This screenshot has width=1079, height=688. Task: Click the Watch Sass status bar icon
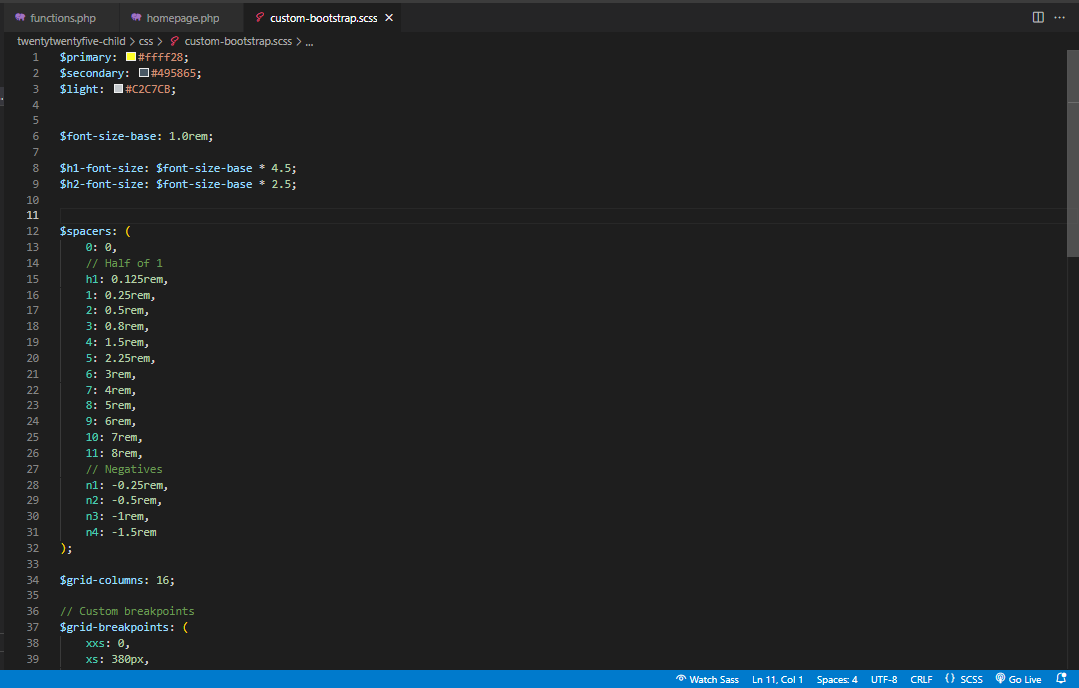coord(707,679)
